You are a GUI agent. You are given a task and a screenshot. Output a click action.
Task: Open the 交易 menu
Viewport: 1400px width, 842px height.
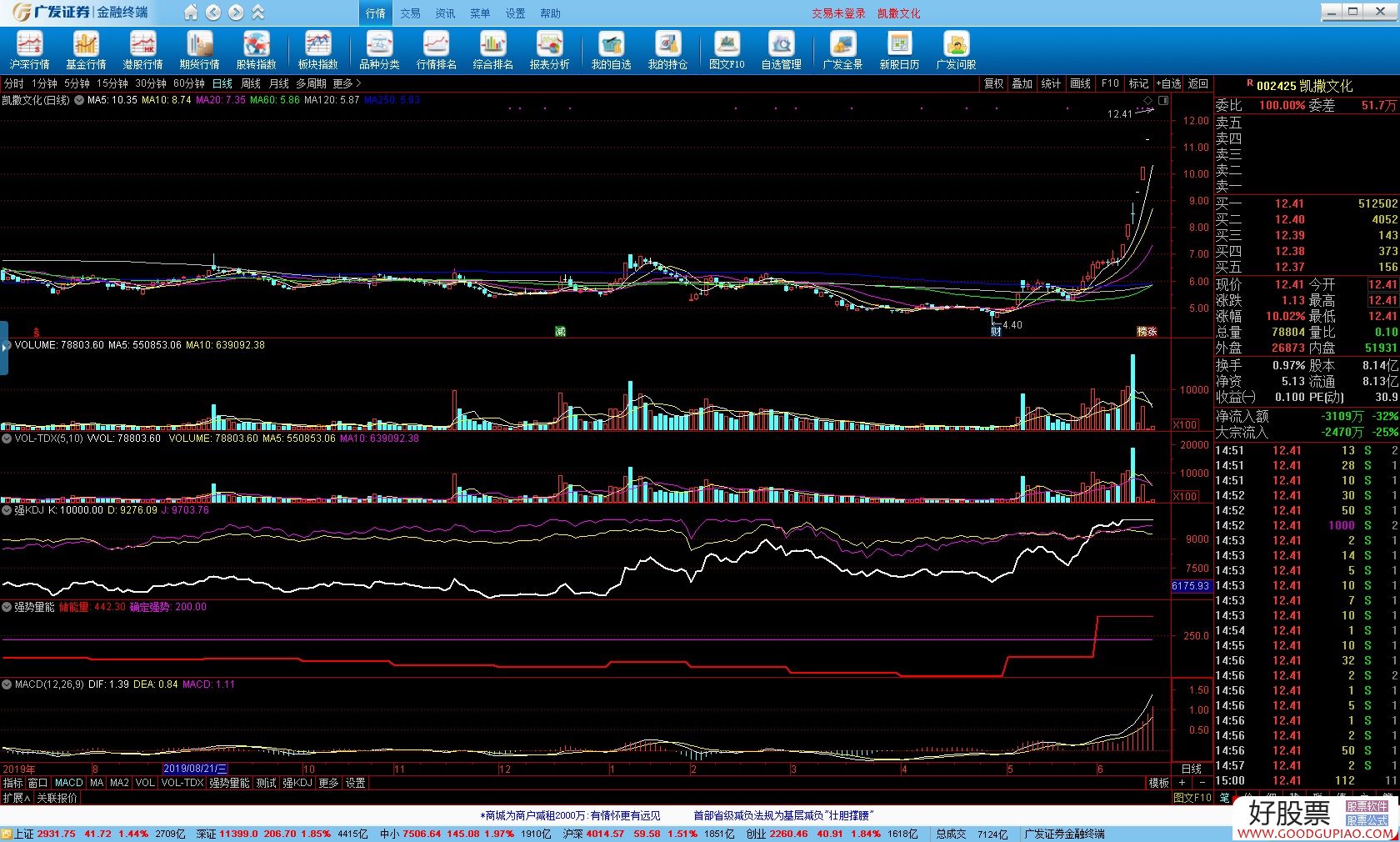(410, 13)
